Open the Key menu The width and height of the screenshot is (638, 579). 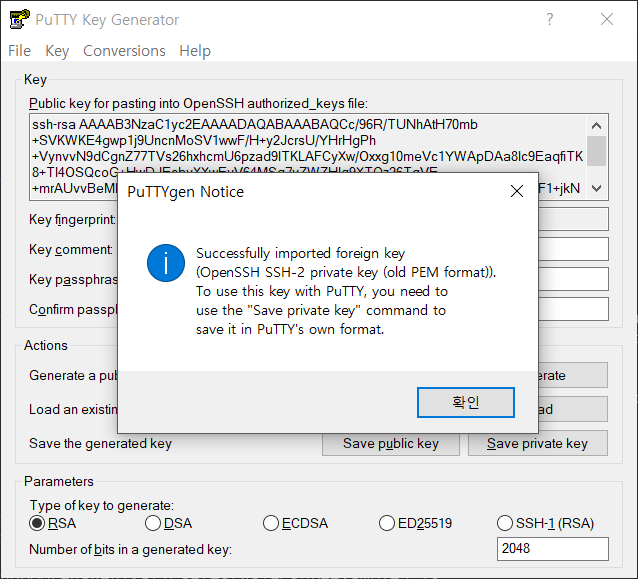[x=57, y=51]
